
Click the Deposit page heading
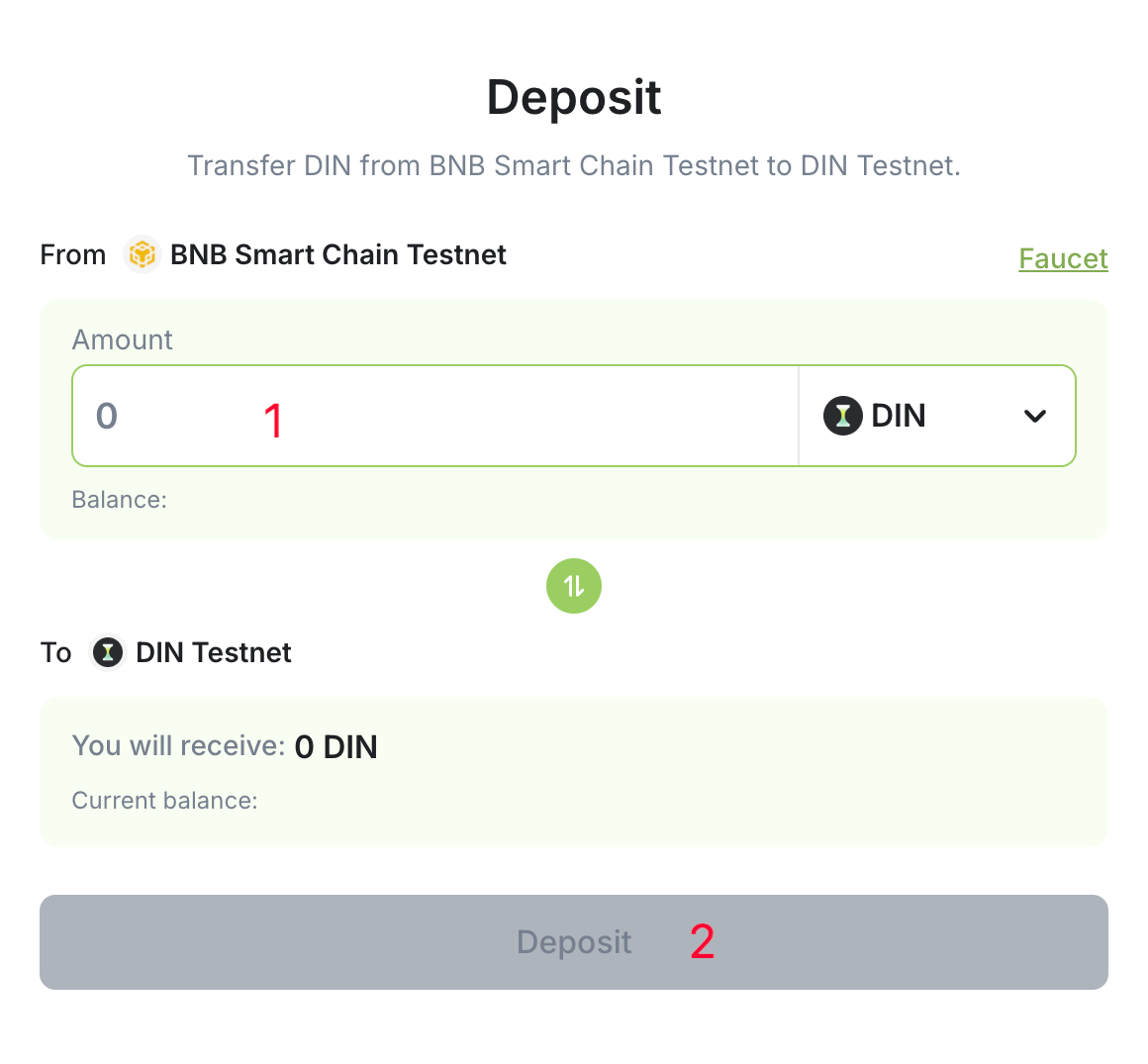(x=574, y=97)
